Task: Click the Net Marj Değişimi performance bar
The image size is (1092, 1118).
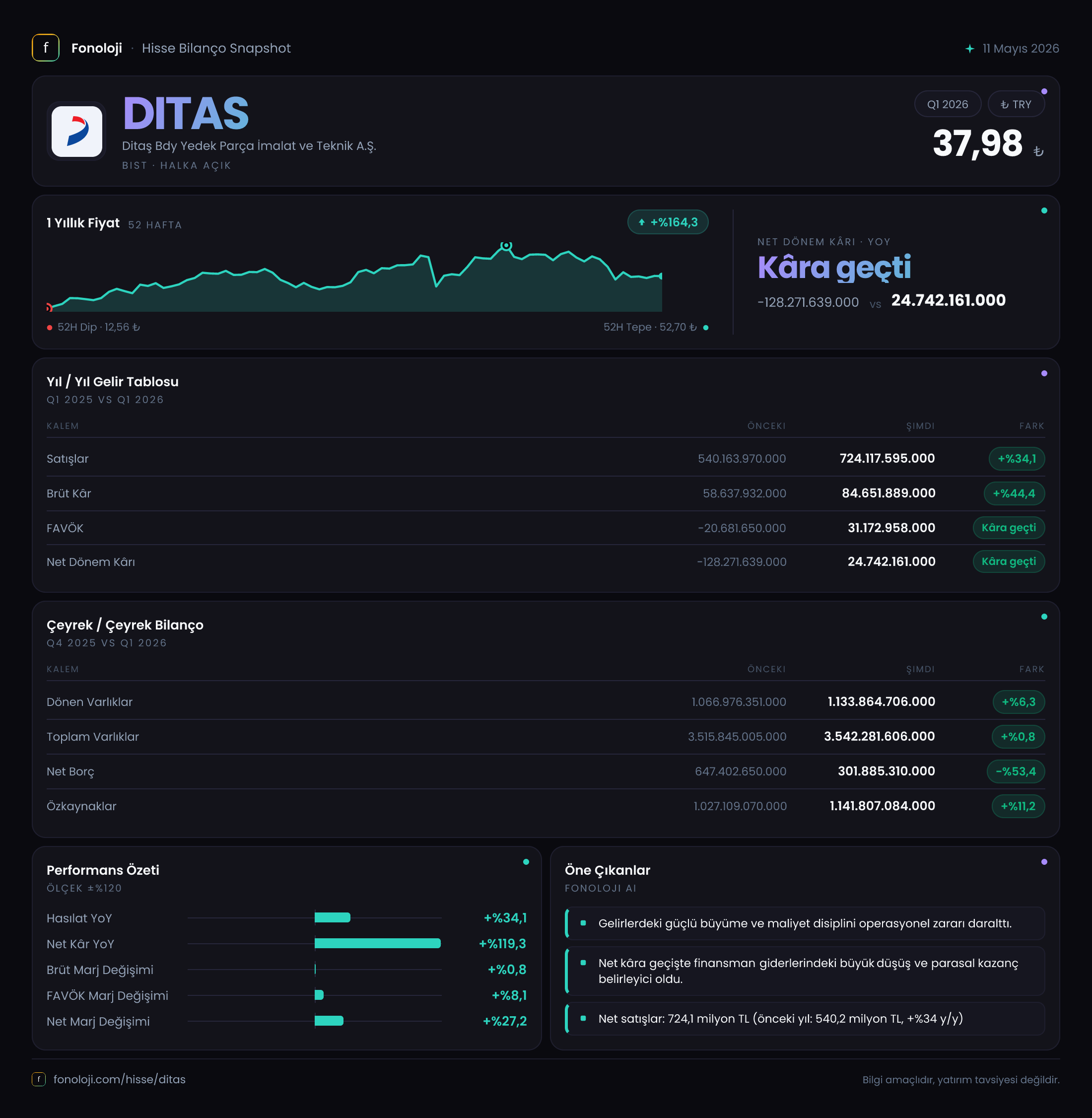Action: [x=329, y=1021]
